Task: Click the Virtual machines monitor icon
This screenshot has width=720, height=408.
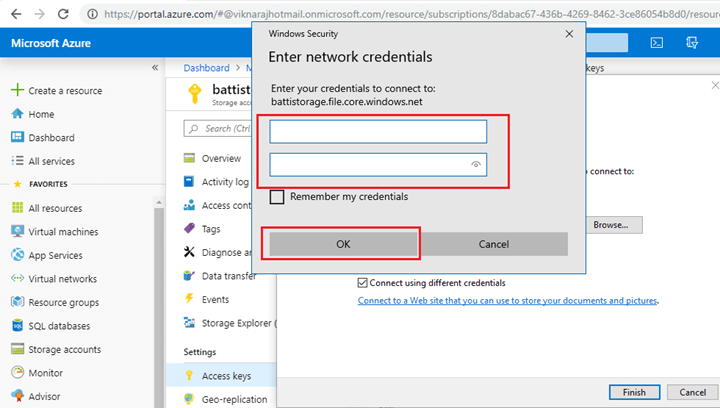Action: (17, 231)
